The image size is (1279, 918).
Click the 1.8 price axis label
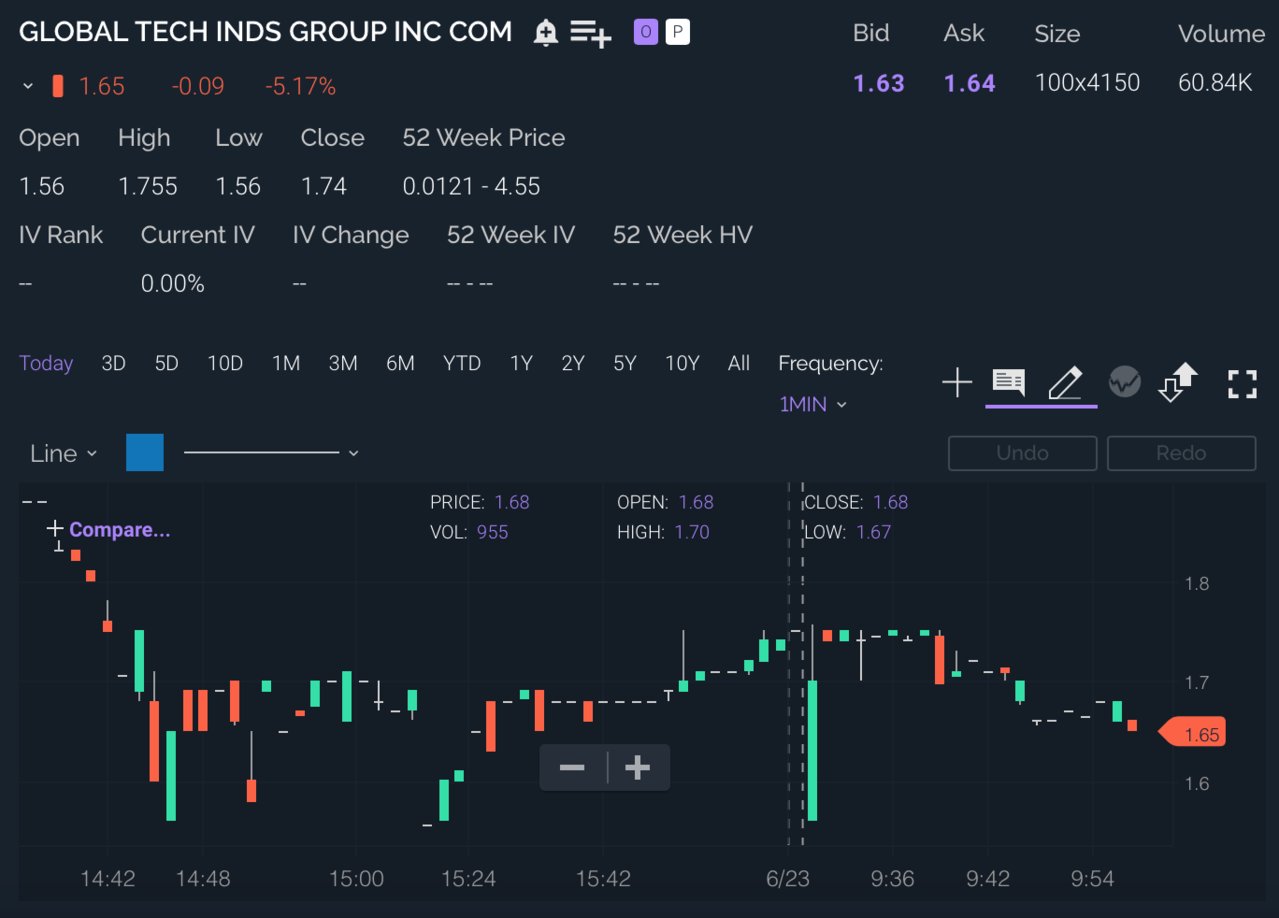(x=1197, y=584)
